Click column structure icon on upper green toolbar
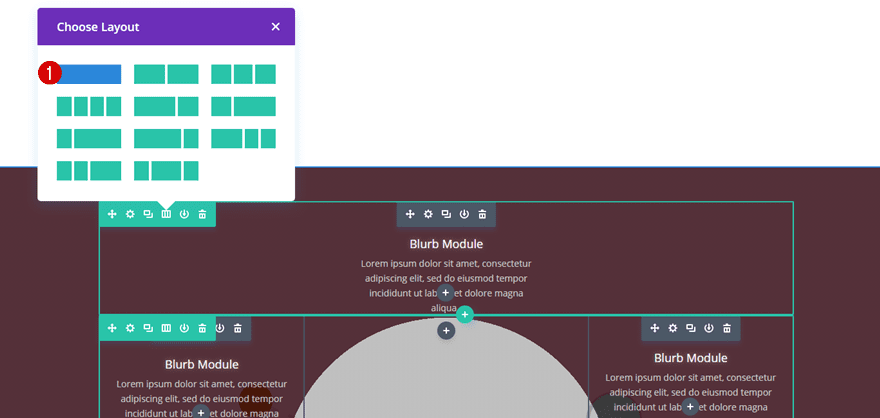Screen dimensions: 880x418 [166, 214]
